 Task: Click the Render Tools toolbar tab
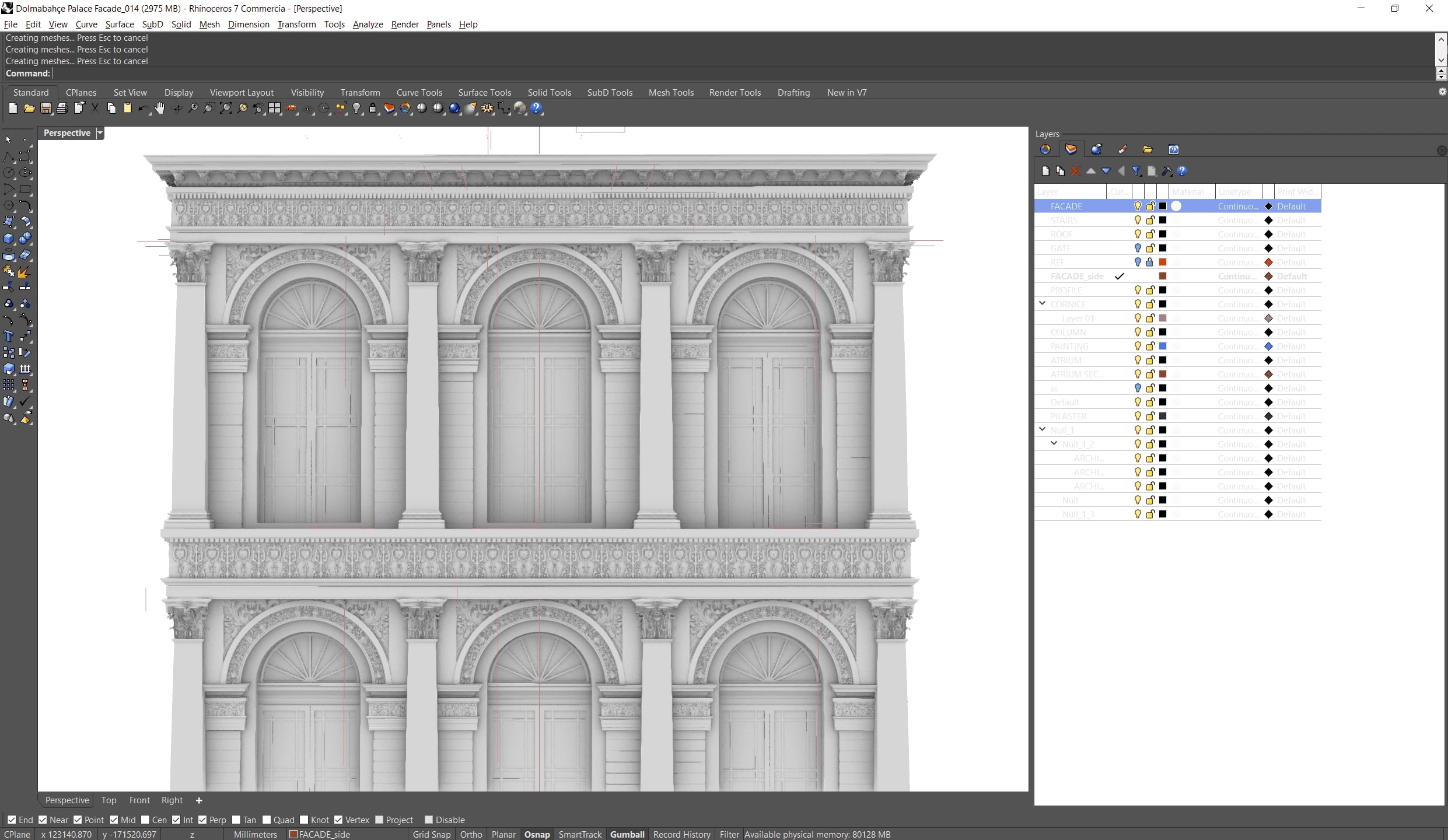735,91
